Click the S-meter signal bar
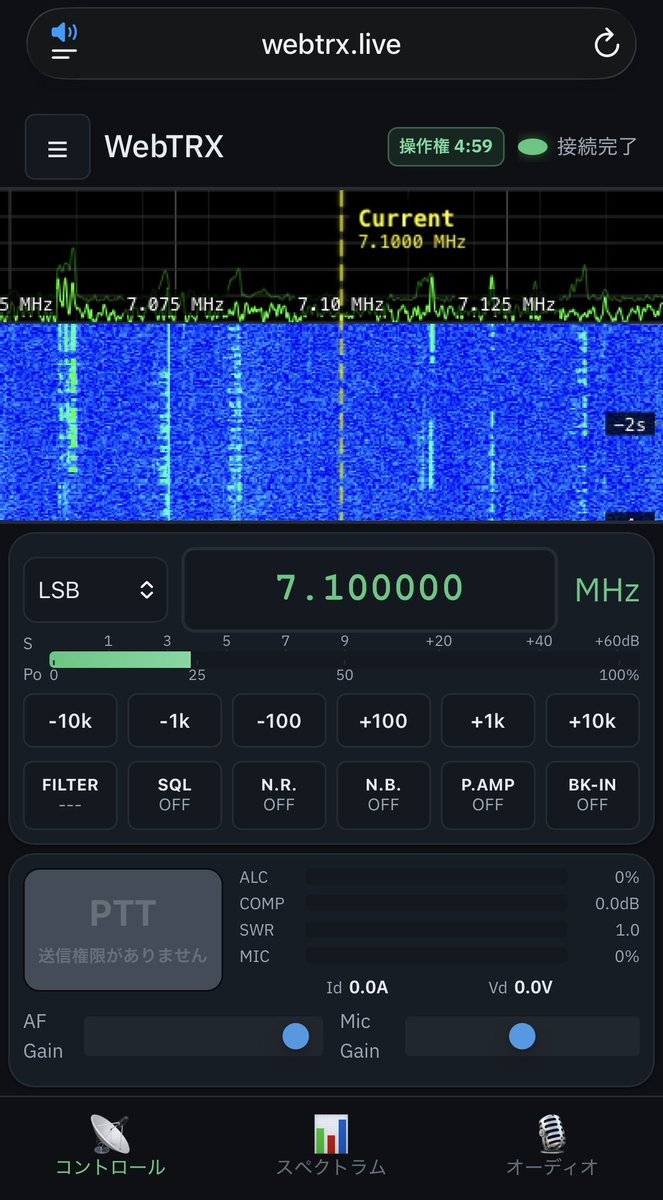Viewport: 663px width, 1200px height. pos(344,660)
